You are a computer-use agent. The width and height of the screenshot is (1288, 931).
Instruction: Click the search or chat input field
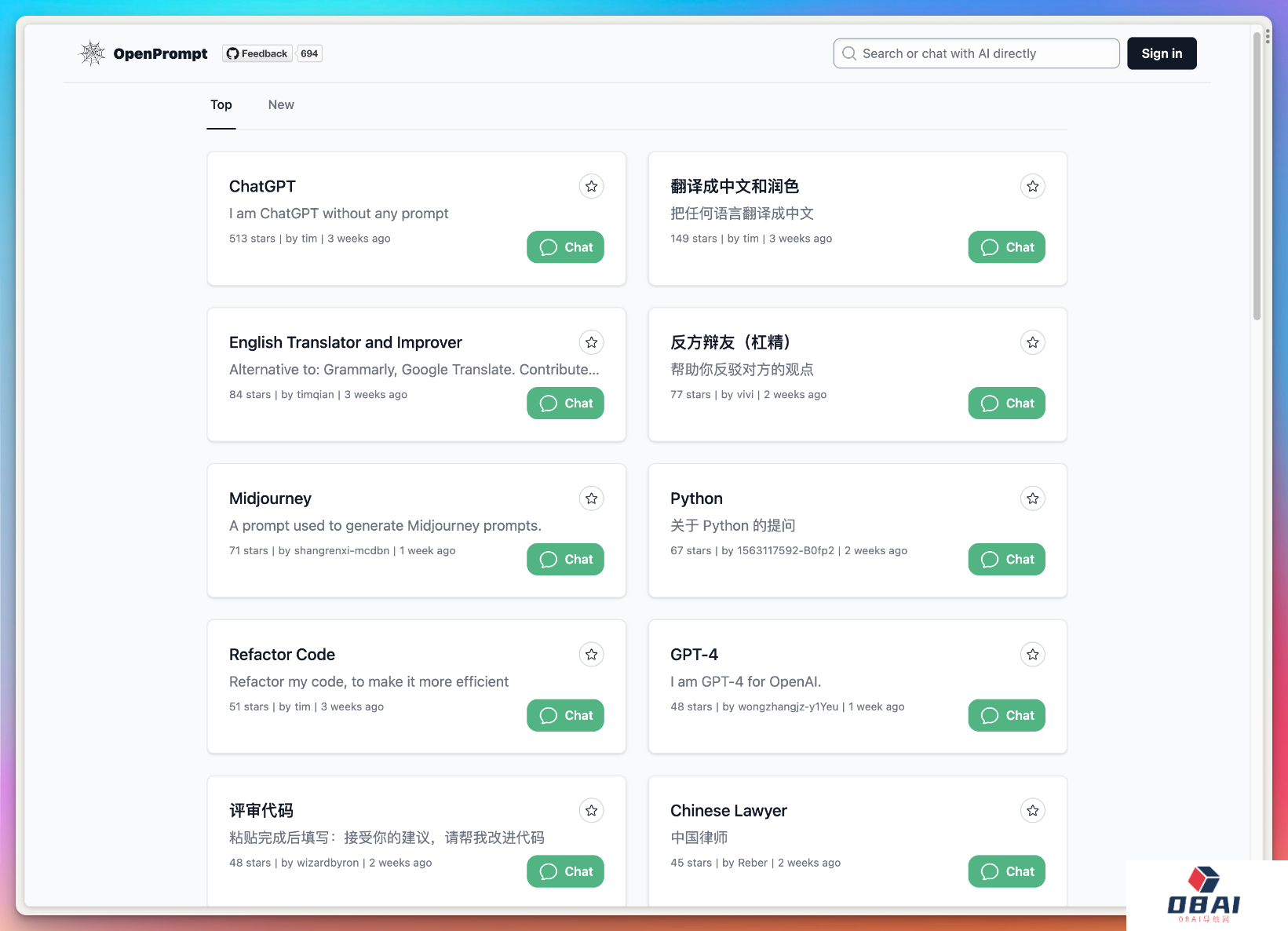click(x=976, y=53)
